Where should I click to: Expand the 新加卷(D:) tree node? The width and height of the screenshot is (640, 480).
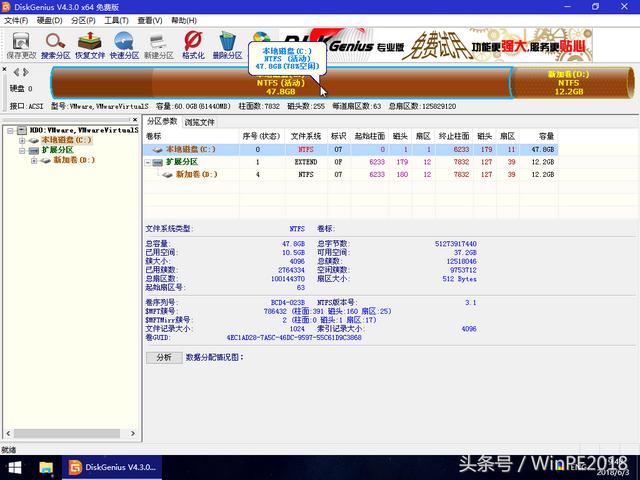(x=34, y=160)
